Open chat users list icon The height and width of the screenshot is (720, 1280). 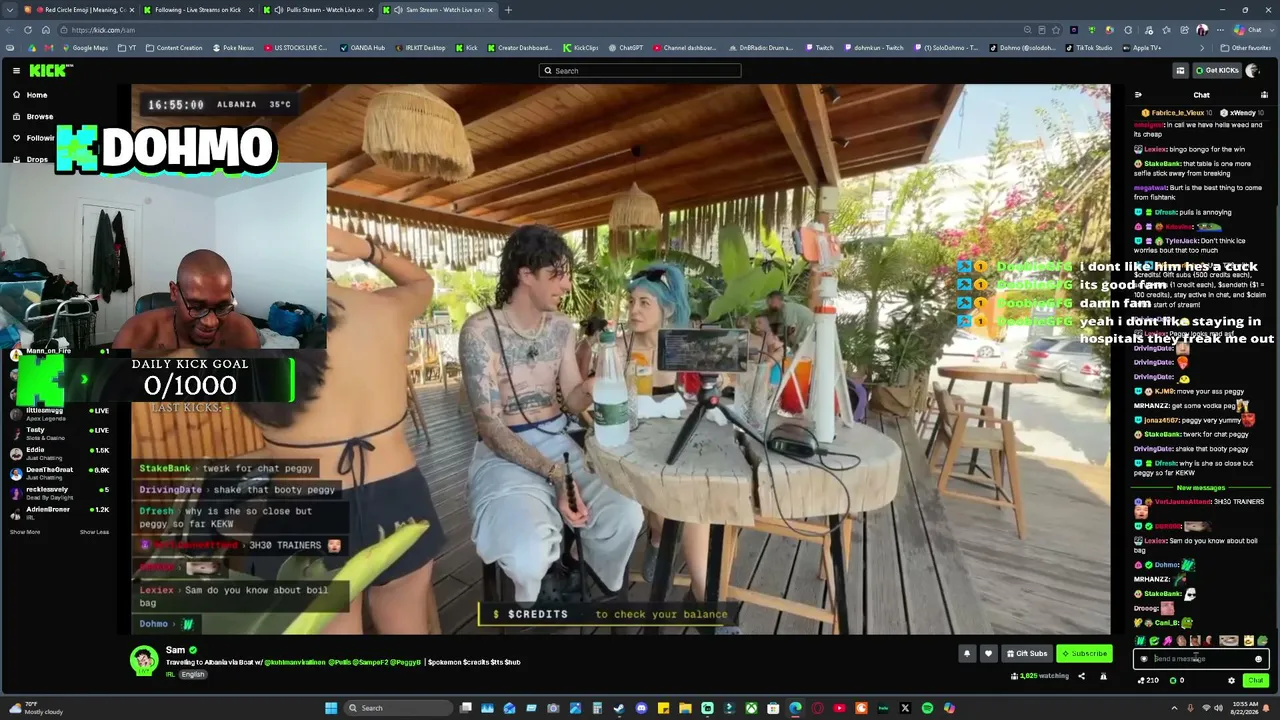[x=1264, y=95]
